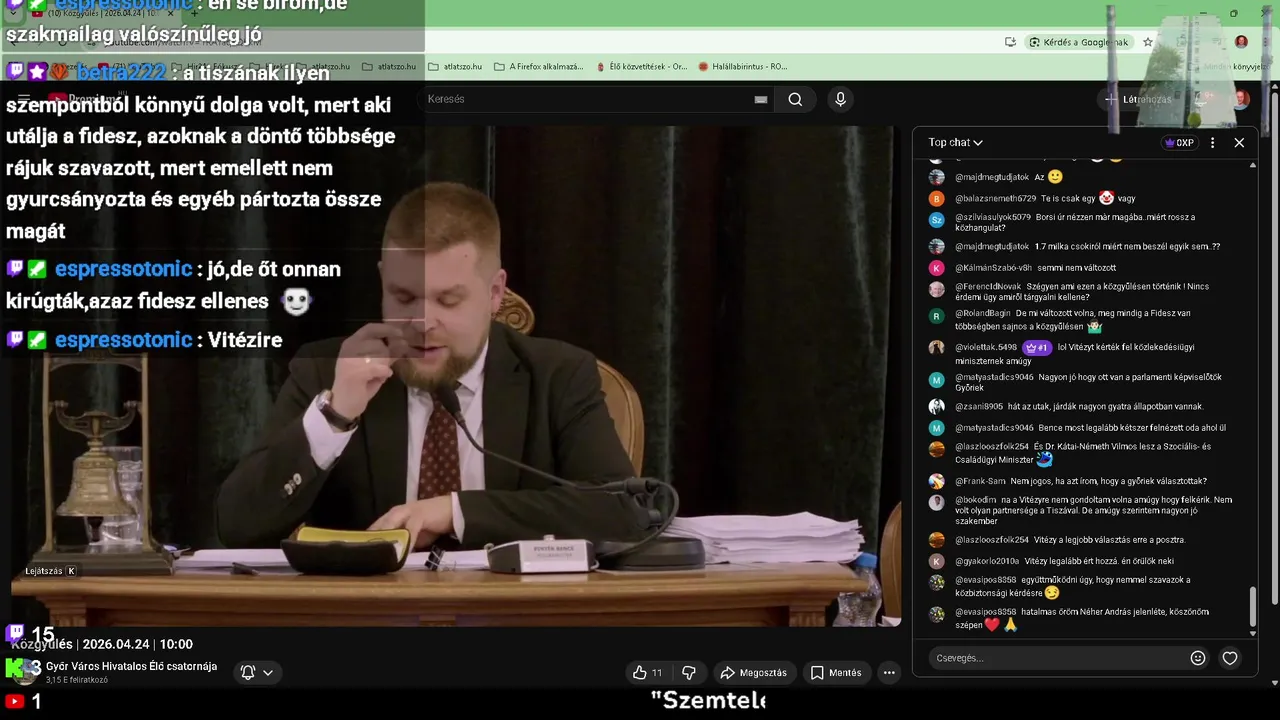Click betra222 username in Twitch overlay chat
Screen dimensions: 1280x720
click(121, 73)
